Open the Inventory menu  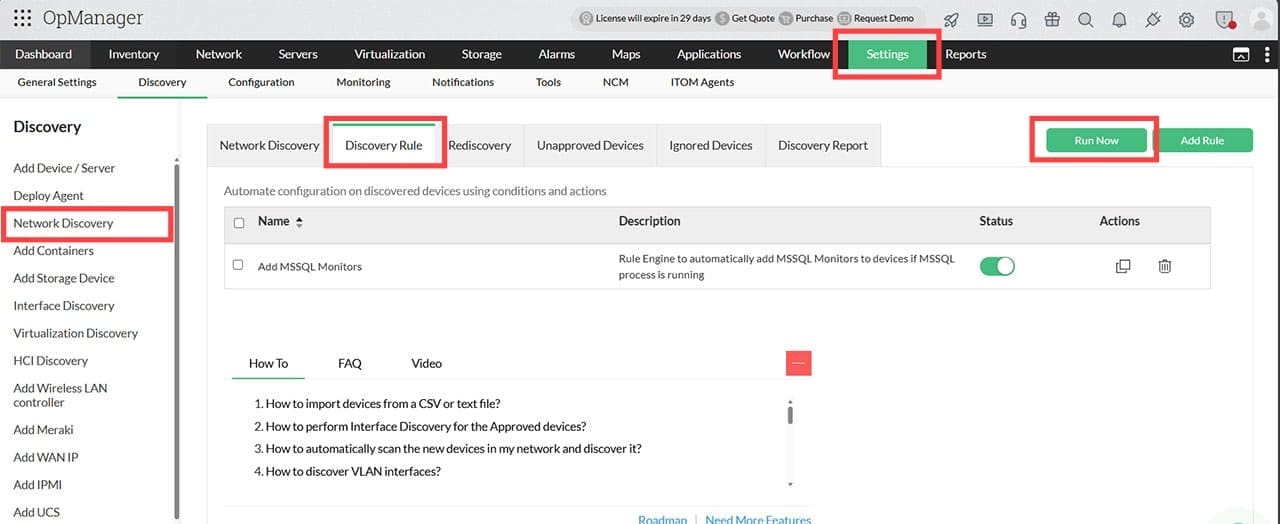(x=134, y=54)
